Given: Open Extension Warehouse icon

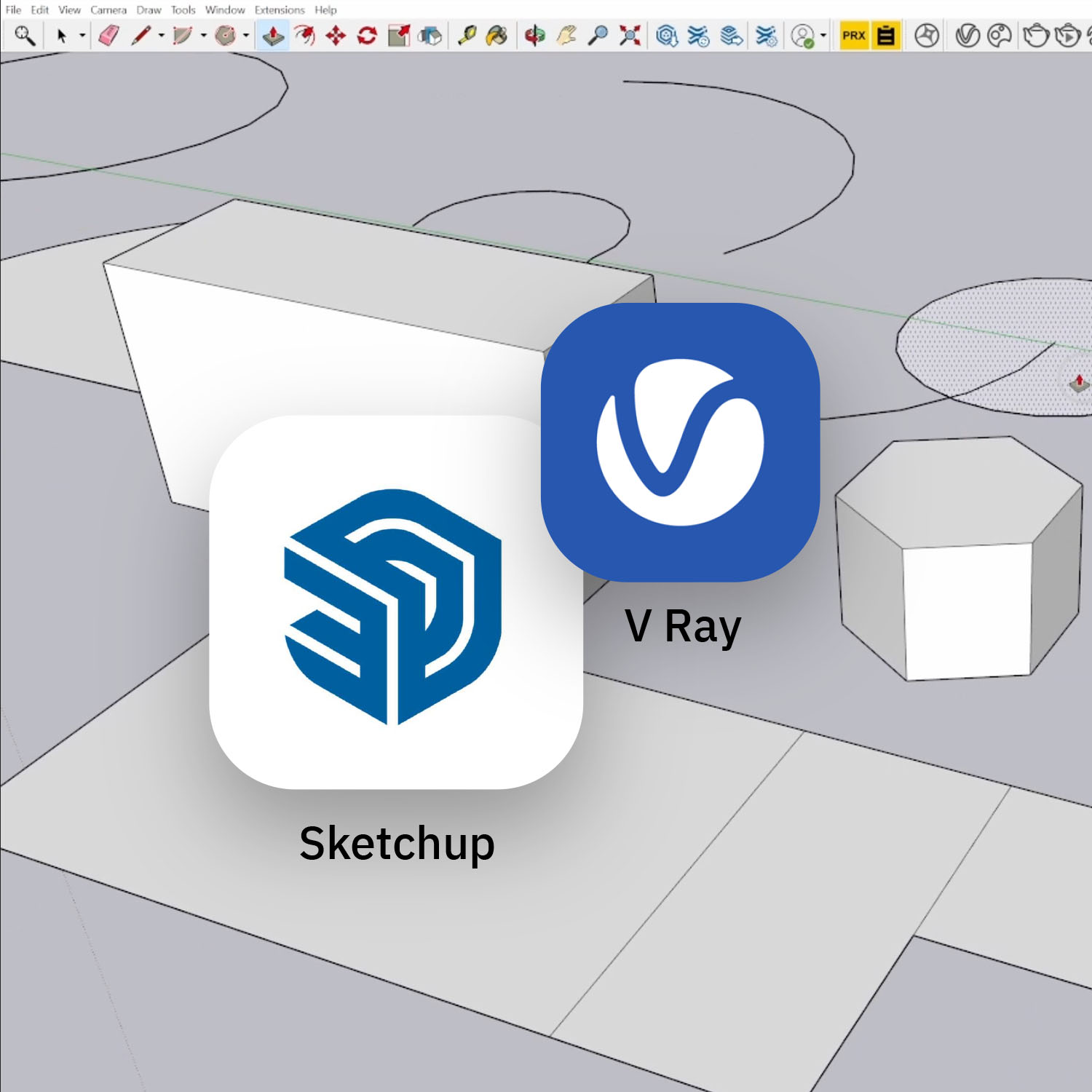Looking at the screenshot, I should 699,35.
